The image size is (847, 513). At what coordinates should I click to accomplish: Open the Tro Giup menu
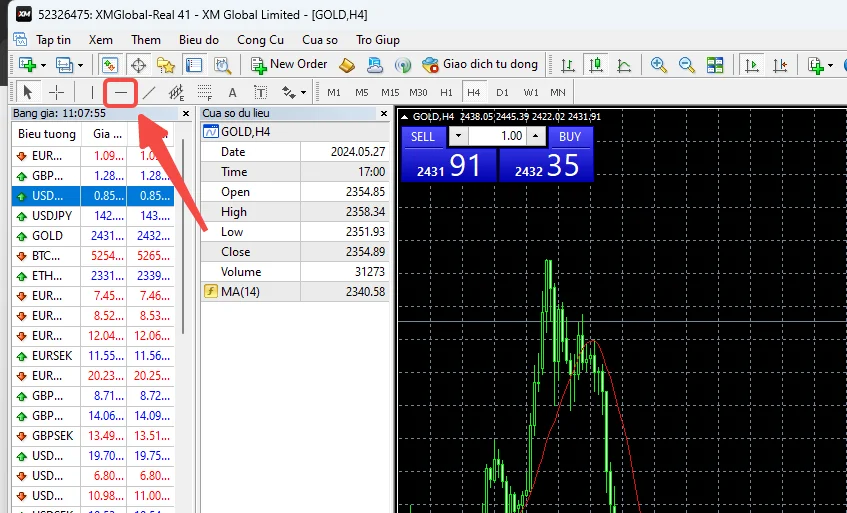(x=378, y=40)
